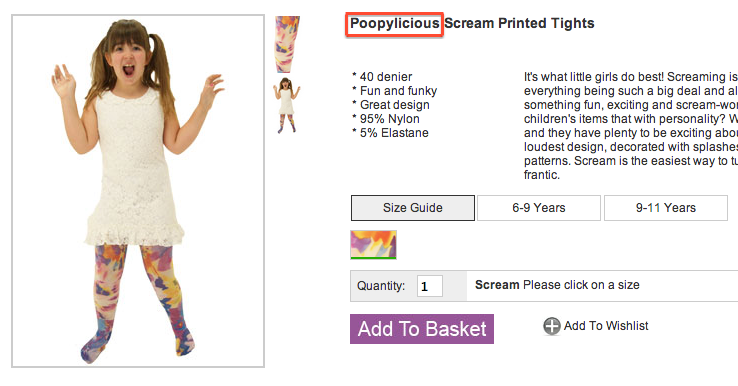Viewport: 738px width, 386px height.
Task: Click the 40 denier bullet point
Action: (382, 77)
